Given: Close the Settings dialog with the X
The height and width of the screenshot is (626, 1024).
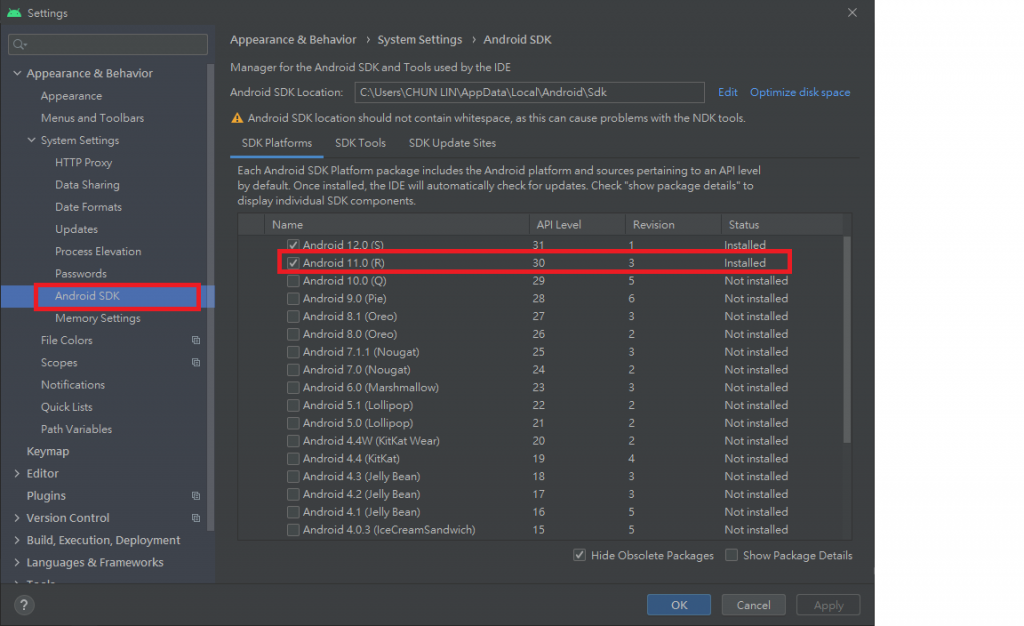Looking at the screenshot, I should click(x=852, y=12).
